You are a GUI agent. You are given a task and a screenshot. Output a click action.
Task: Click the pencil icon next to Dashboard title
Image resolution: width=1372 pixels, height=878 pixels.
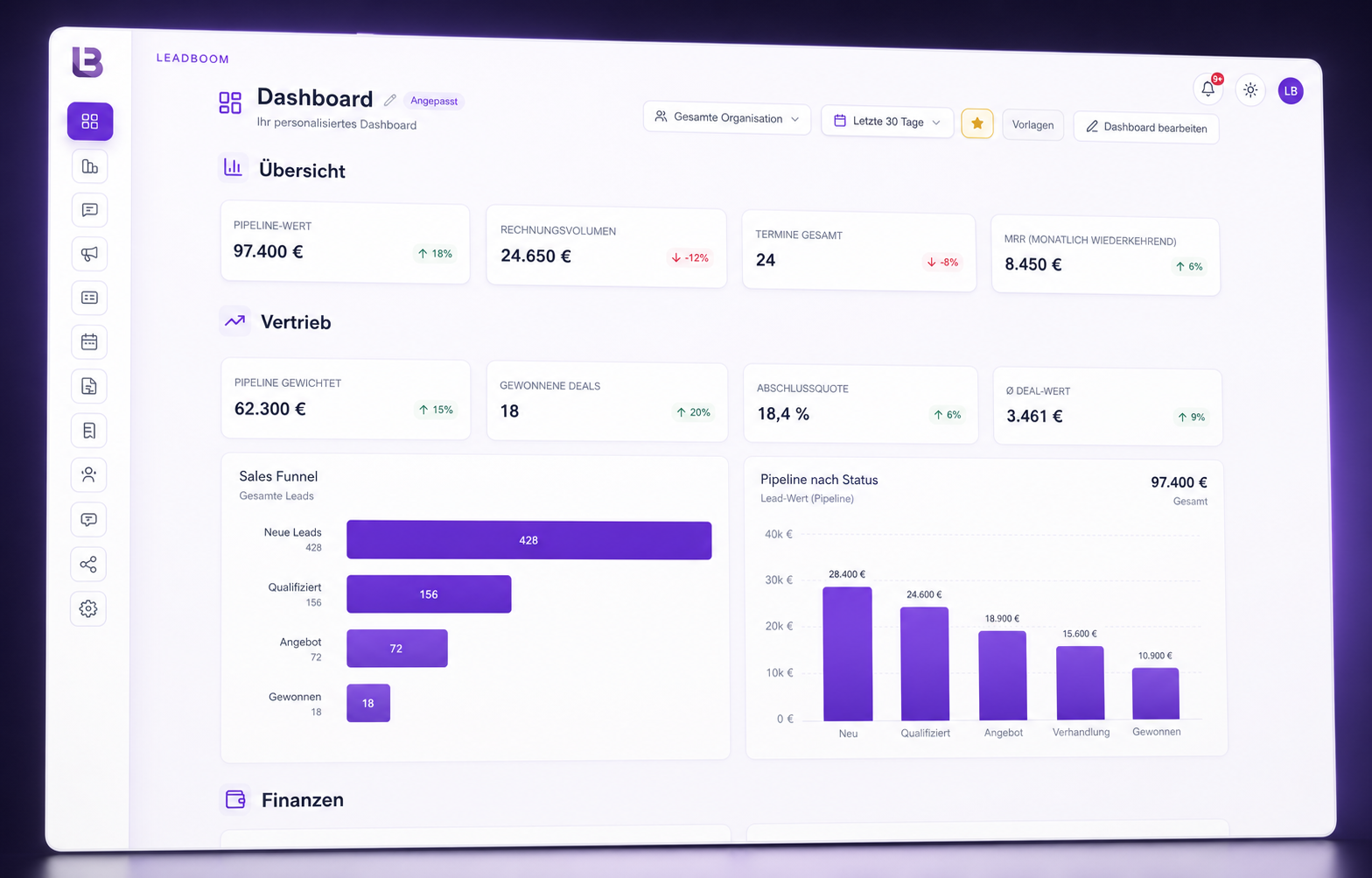pyautogui.click(x=390, y=100)
